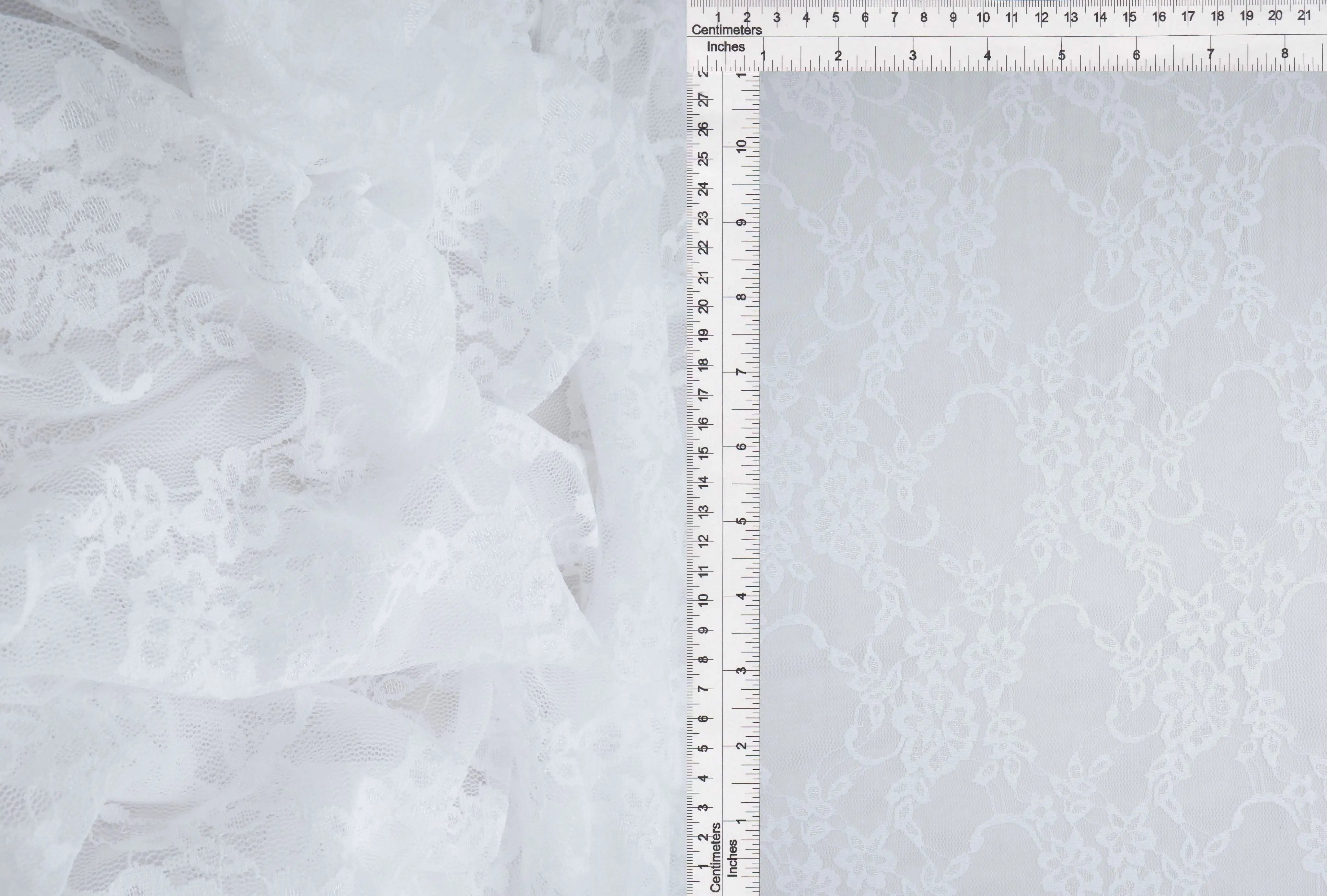Image resolution: width=1327 pixels, height=896 pixels.
Task: Click number 8 on horizontal inch ruler
Action: [1285, 54]
